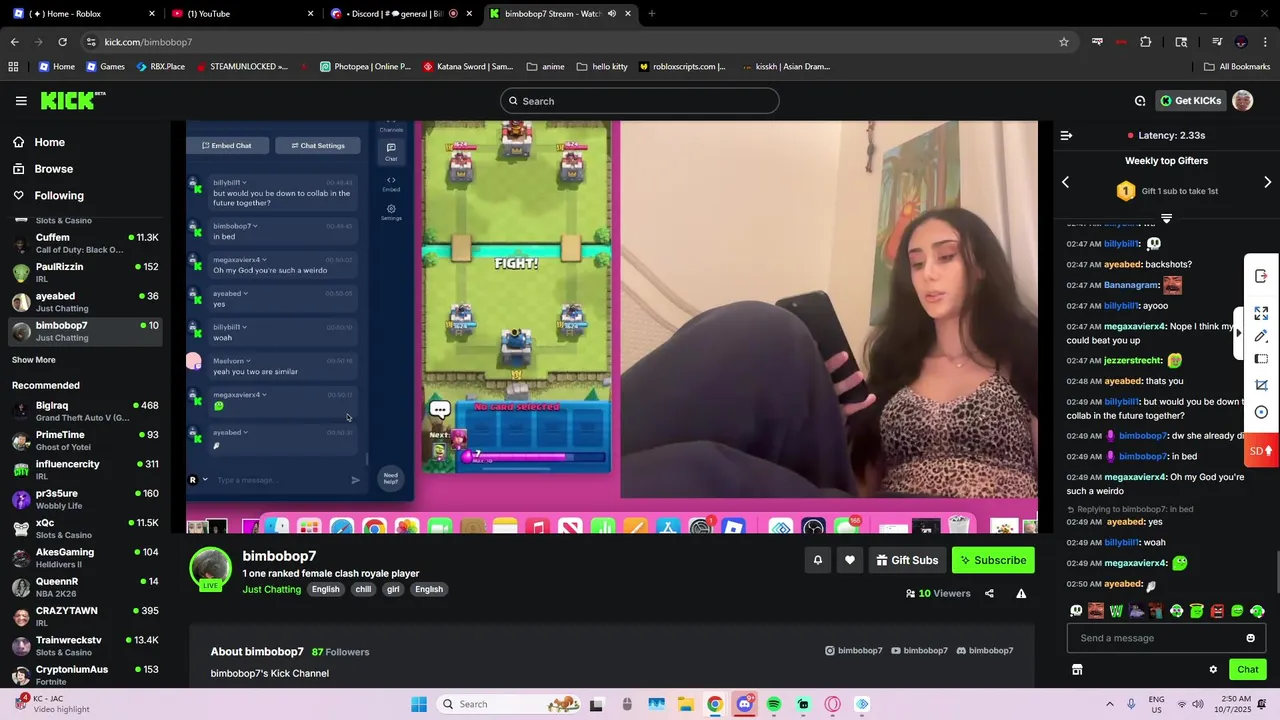This screenshot has width=1280, height=720.
Task: Open the Kick hamburger menu
Action: coord(21,101)
